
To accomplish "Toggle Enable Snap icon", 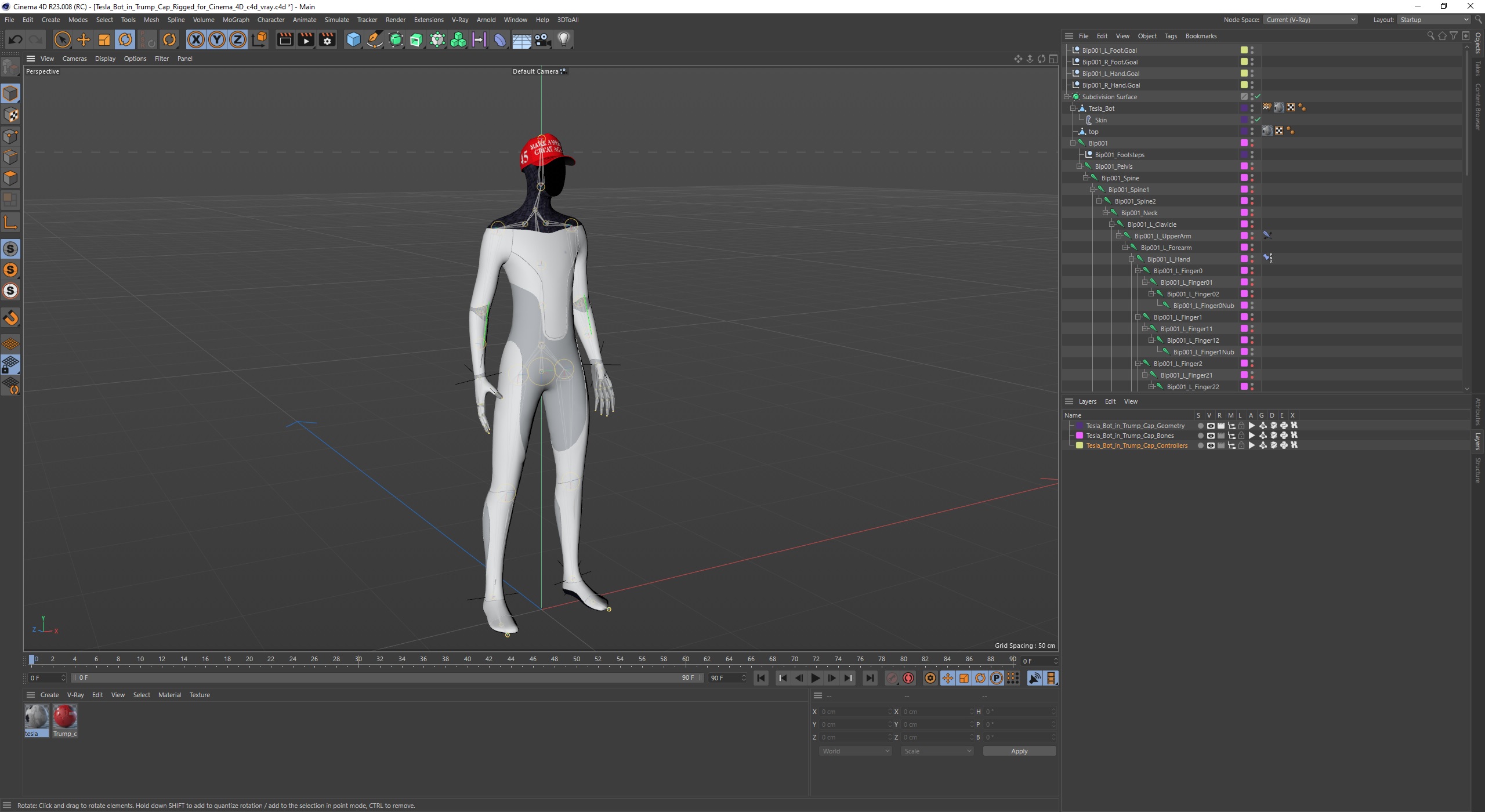I will (x=10, y=317).
